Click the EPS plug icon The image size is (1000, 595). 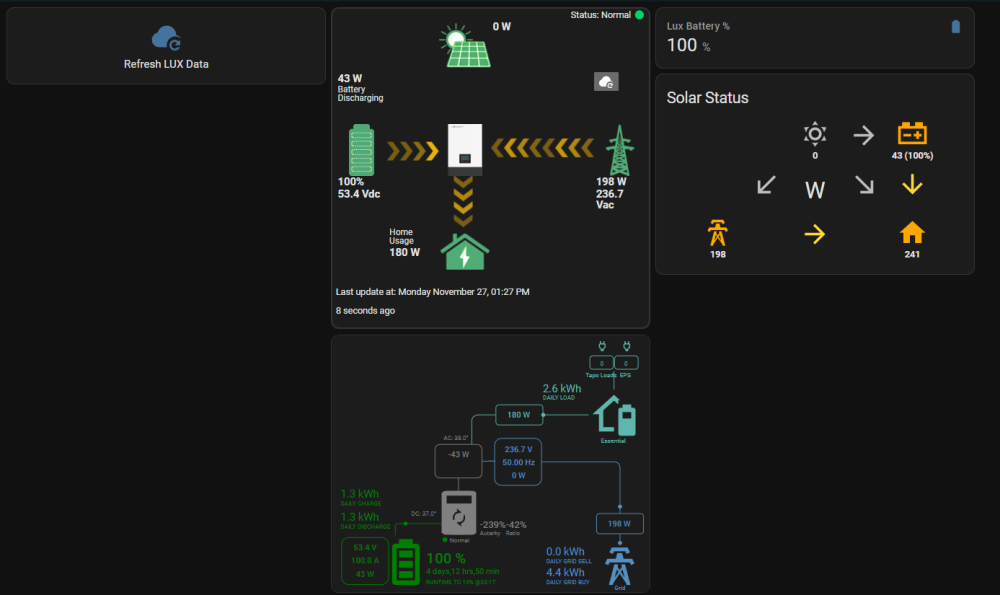(626, 346)
